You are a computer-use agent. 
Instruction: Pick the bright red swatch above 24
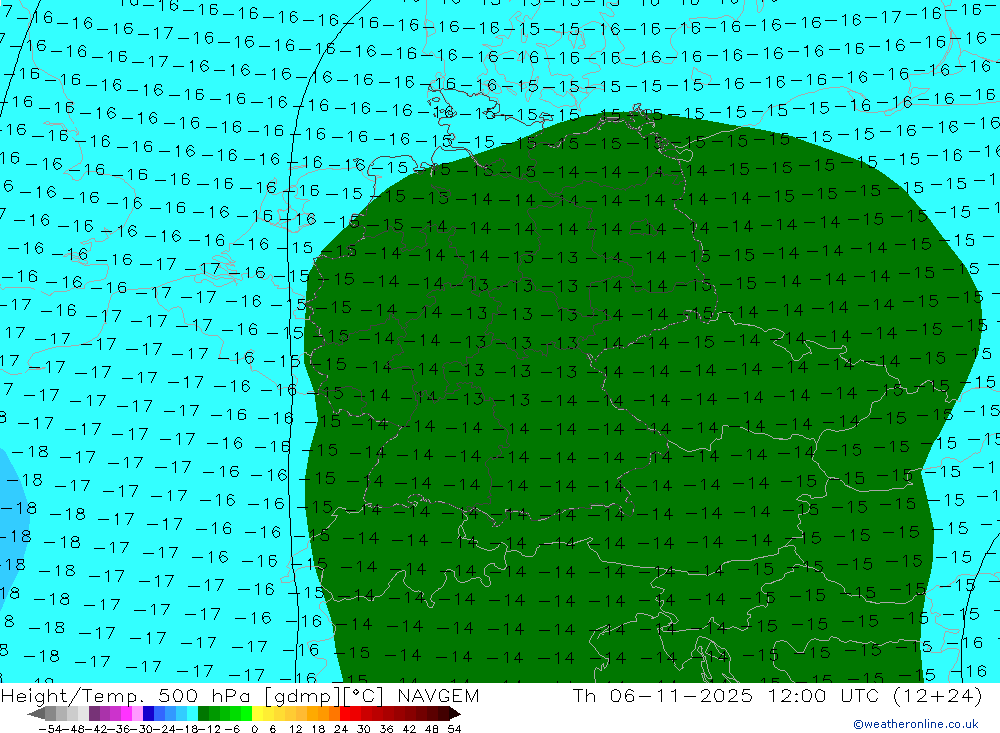tap(345, 713)
